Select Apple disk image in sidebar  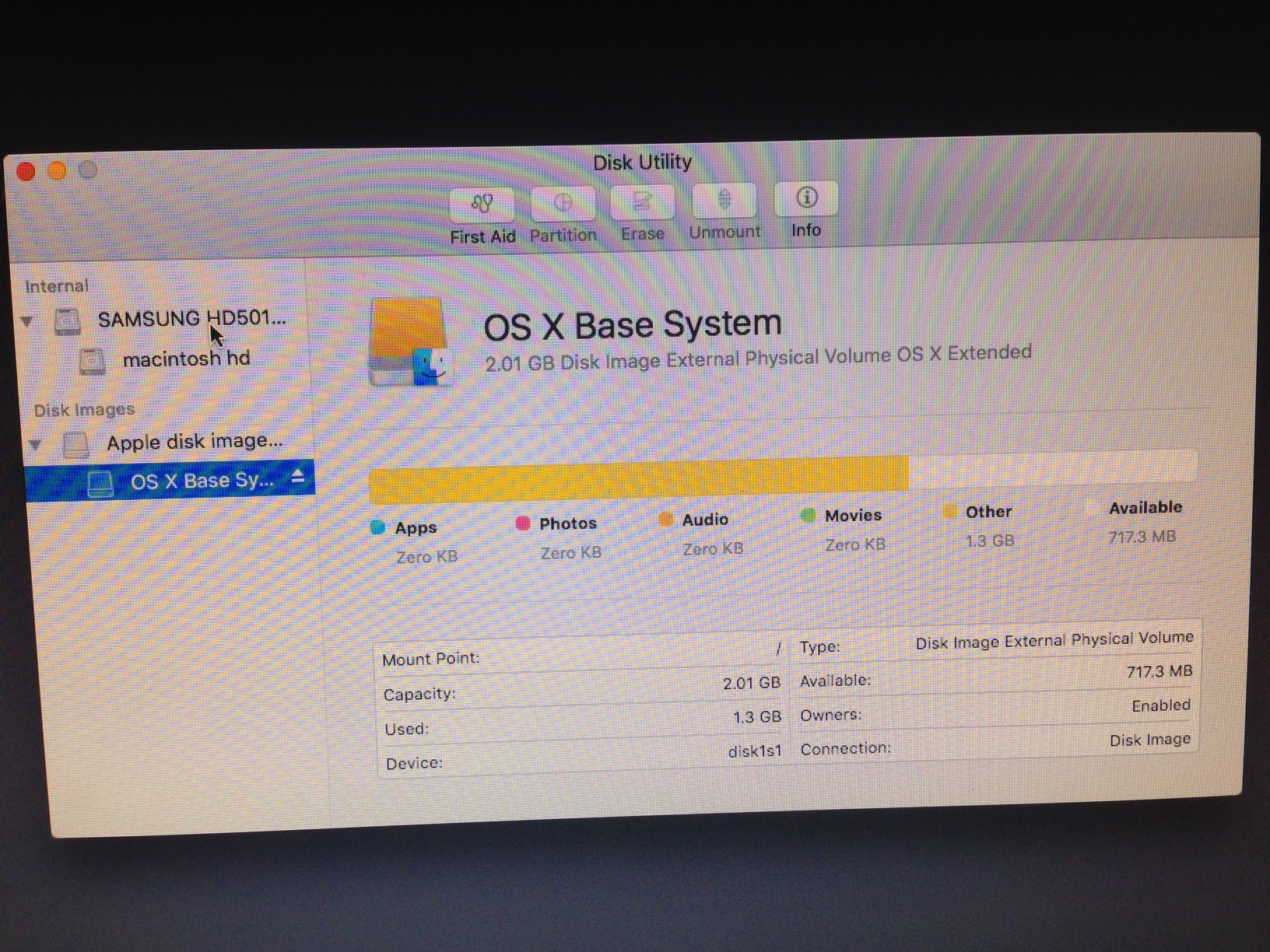point(195,442)
